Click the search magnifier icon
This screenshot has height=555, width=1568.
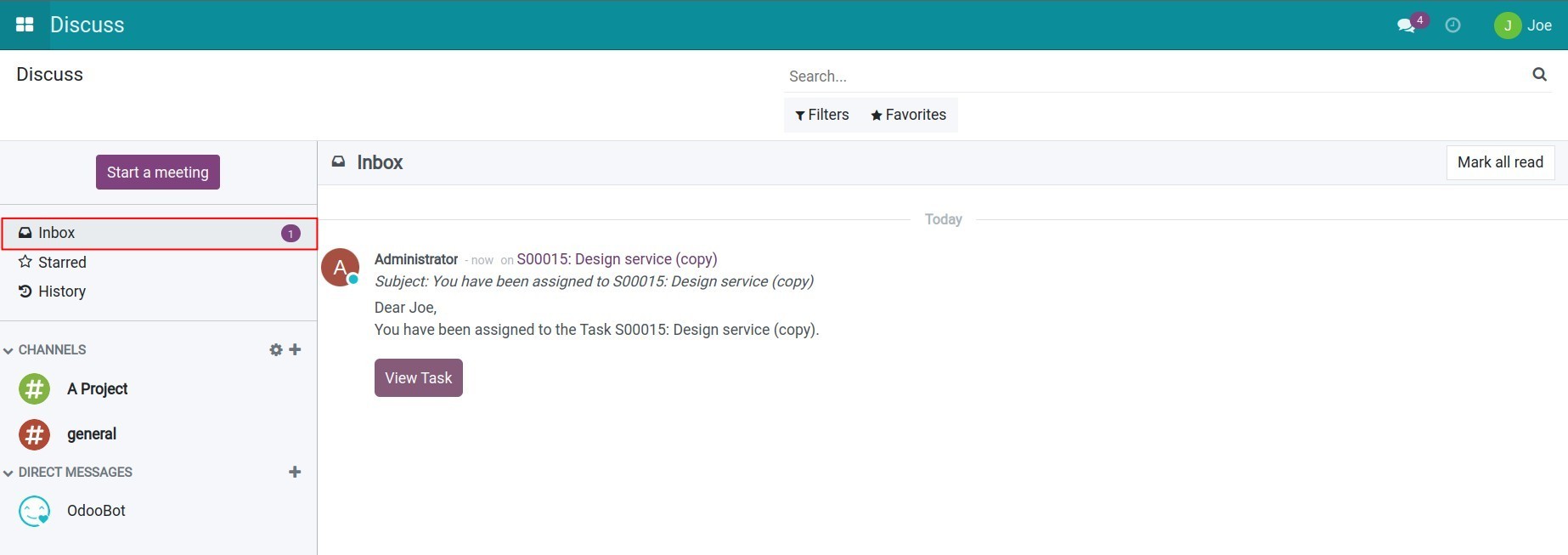tap(1539, 75)
